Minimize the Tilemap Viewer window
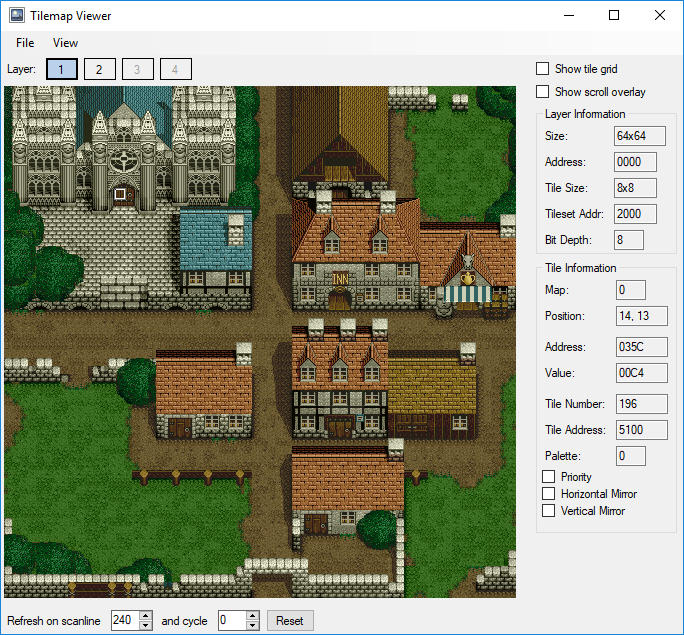Screen dimensions: 684x635 tap(569, 15)
